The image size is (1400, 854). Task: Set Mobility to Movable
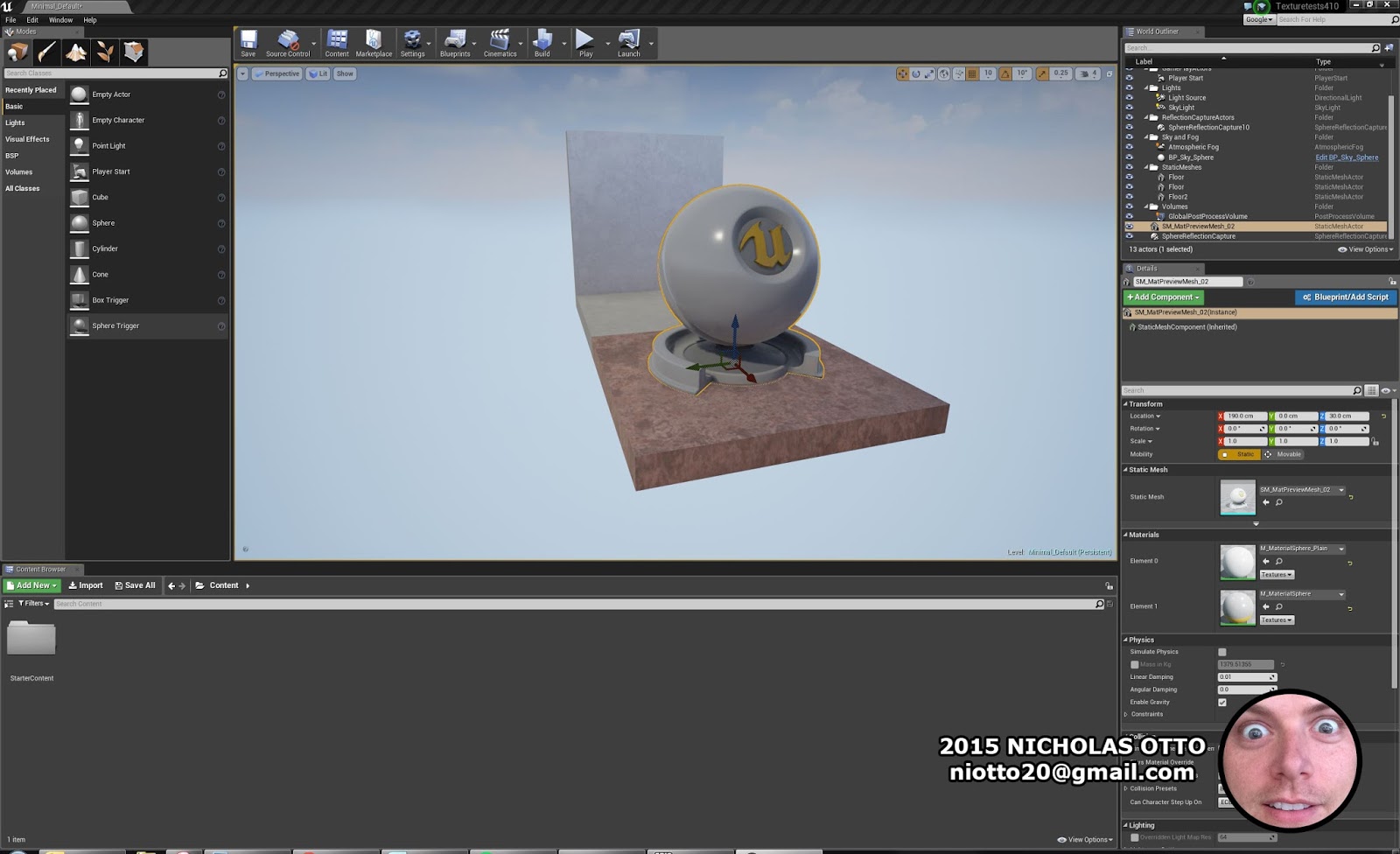[x=1284, y=454]
